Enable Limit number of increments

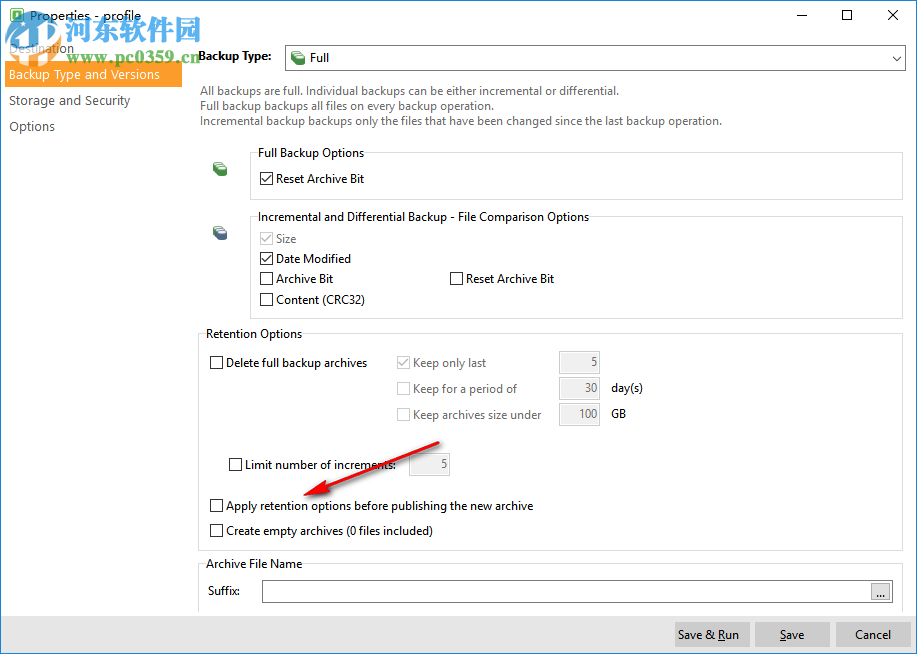pyautogui.click(x=236, y=464)
